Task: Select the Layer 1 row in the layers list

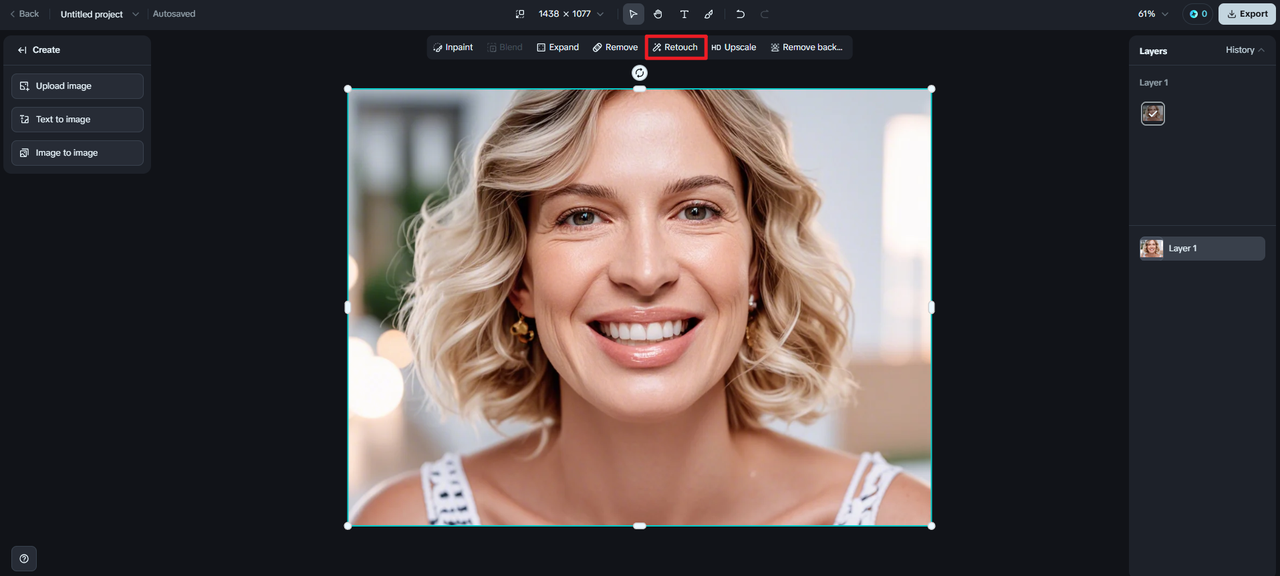Action: (x=1202, y=248)
